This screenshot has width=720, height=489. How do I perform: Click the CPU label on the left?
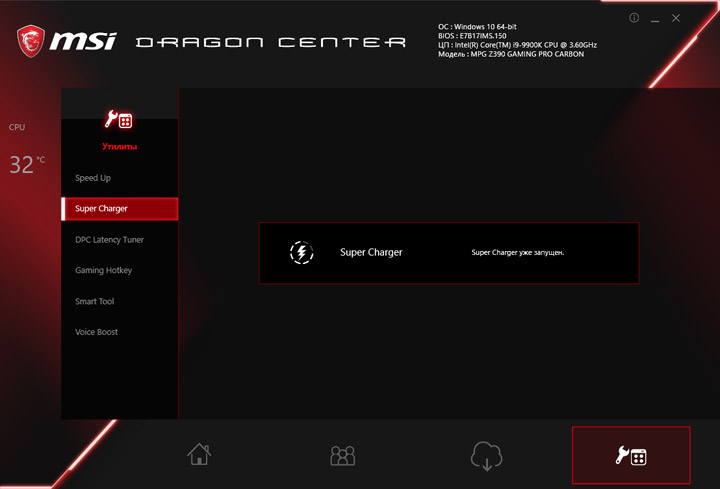click(x=17, y=127)
